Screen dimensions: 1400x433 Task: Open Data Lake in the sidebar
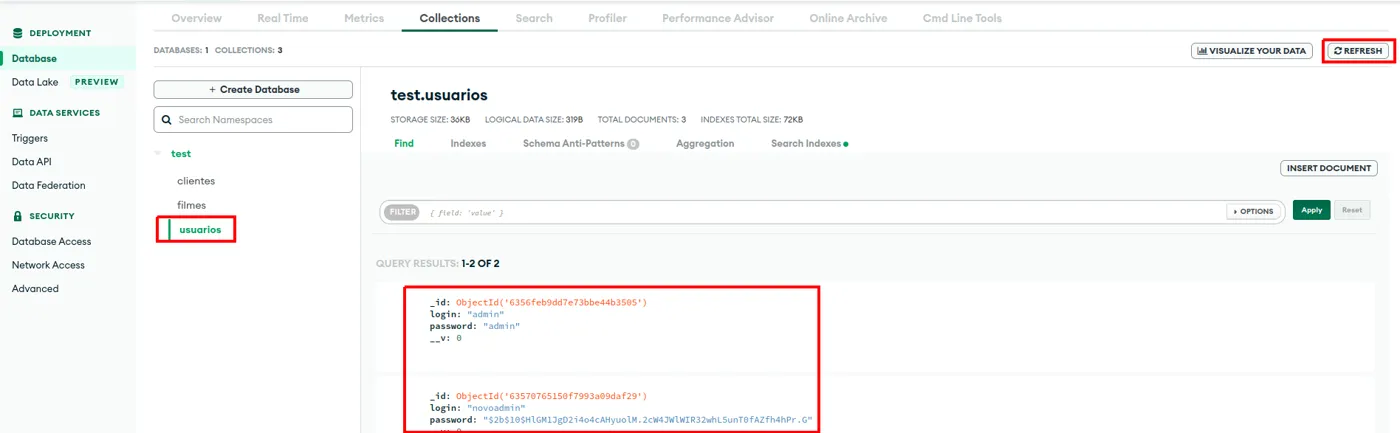point(35,82)
